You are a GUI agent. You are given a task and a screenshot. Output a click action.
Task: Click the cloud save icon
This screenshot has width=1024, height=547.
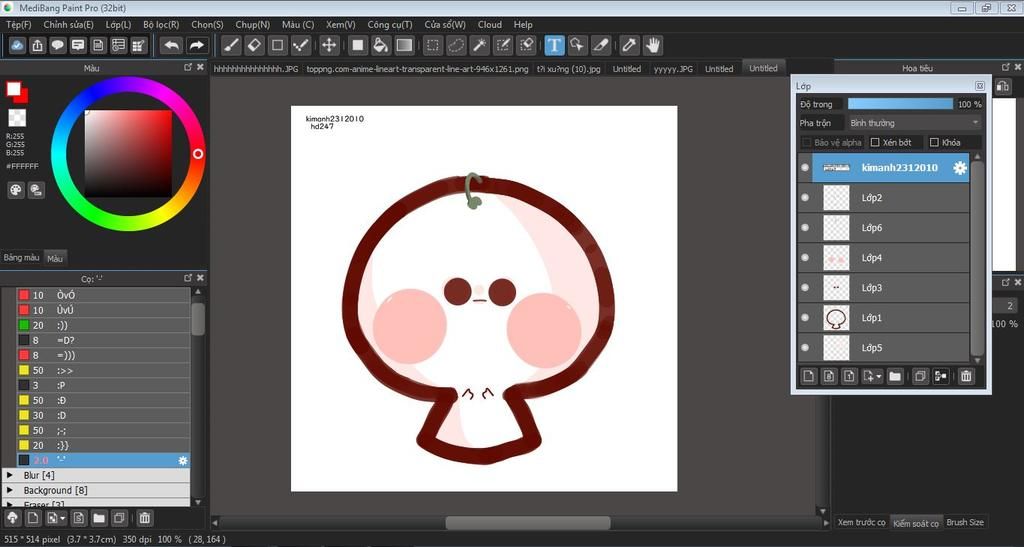[x=17, y=45]
